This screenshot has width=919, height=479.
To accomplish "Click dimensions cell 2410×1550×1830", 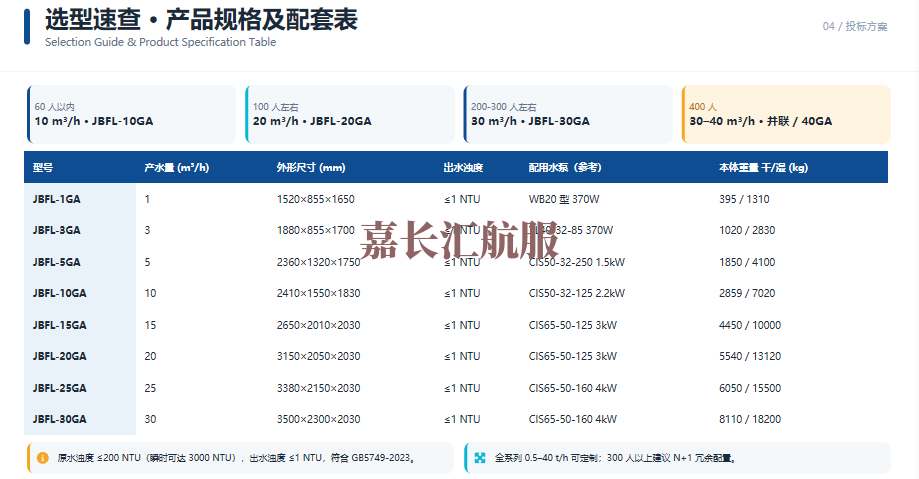I will point(318,293).
